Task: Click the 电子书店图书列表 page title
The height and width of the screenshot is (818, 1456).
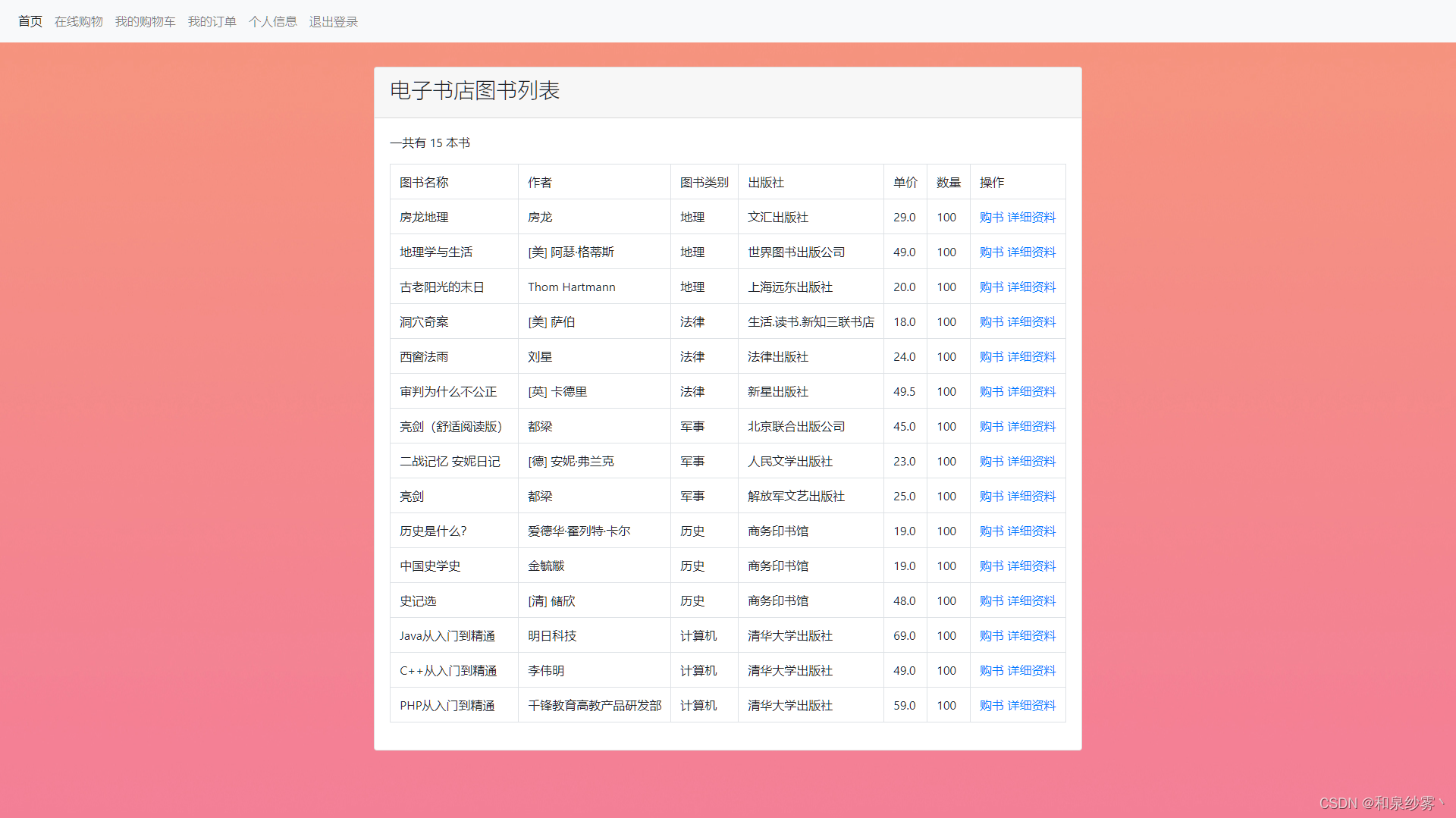Action: 475,90
